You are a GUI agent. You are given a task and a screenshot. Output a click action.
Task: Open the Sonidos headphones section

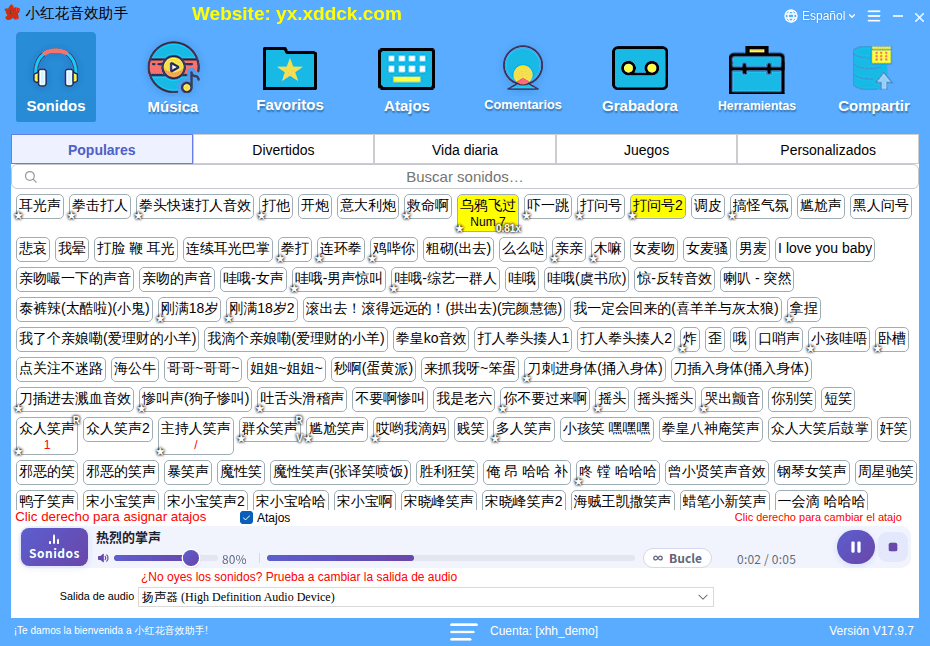(x=56, y=77)
